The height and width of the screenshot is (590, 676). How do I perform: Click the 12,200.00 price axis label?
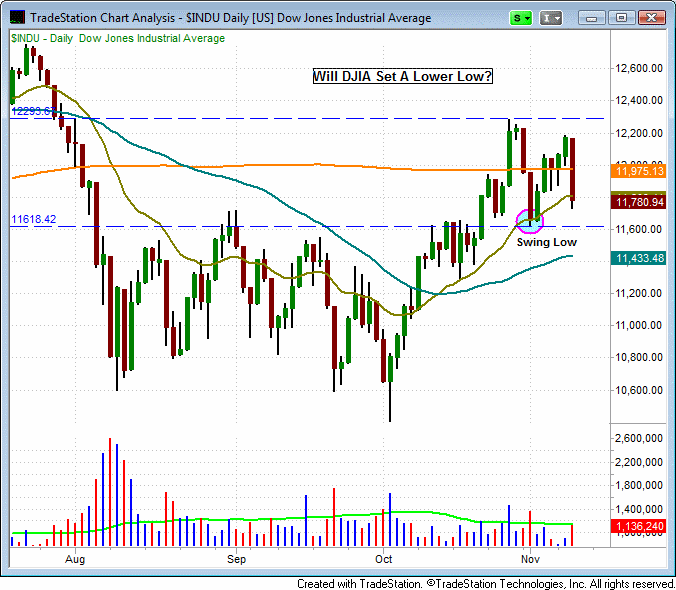(639, 133)
